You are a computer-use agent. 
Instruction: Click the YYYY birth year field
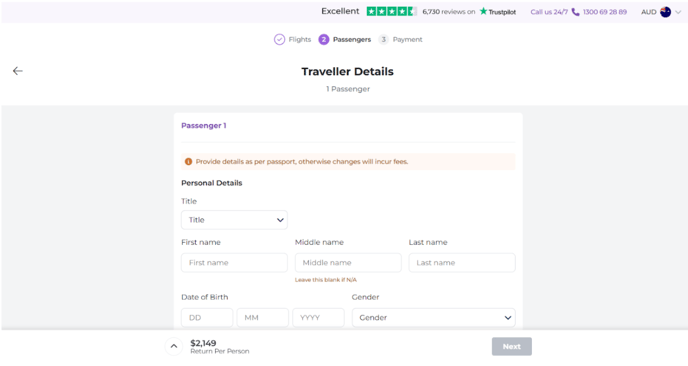(319, 318)
